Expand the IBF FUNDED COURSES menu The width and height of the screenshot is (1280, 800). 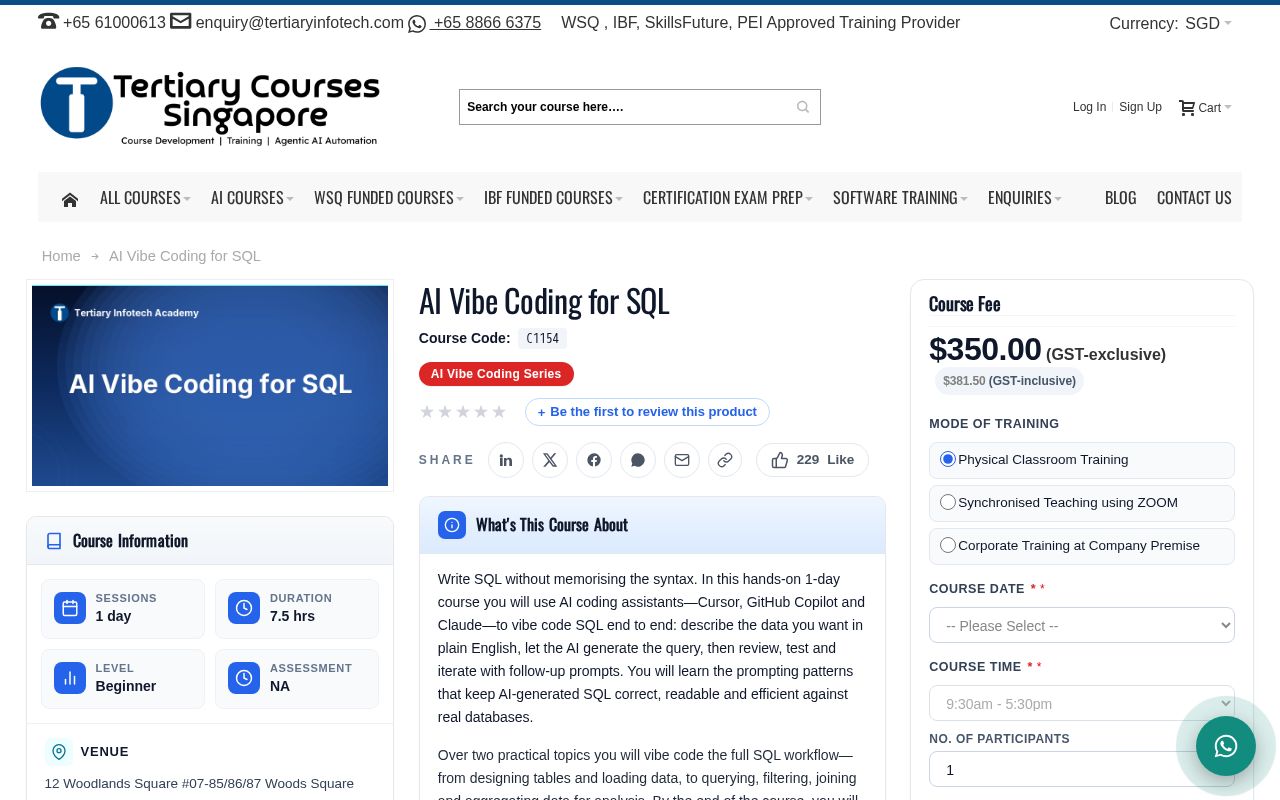pos(553,198)
